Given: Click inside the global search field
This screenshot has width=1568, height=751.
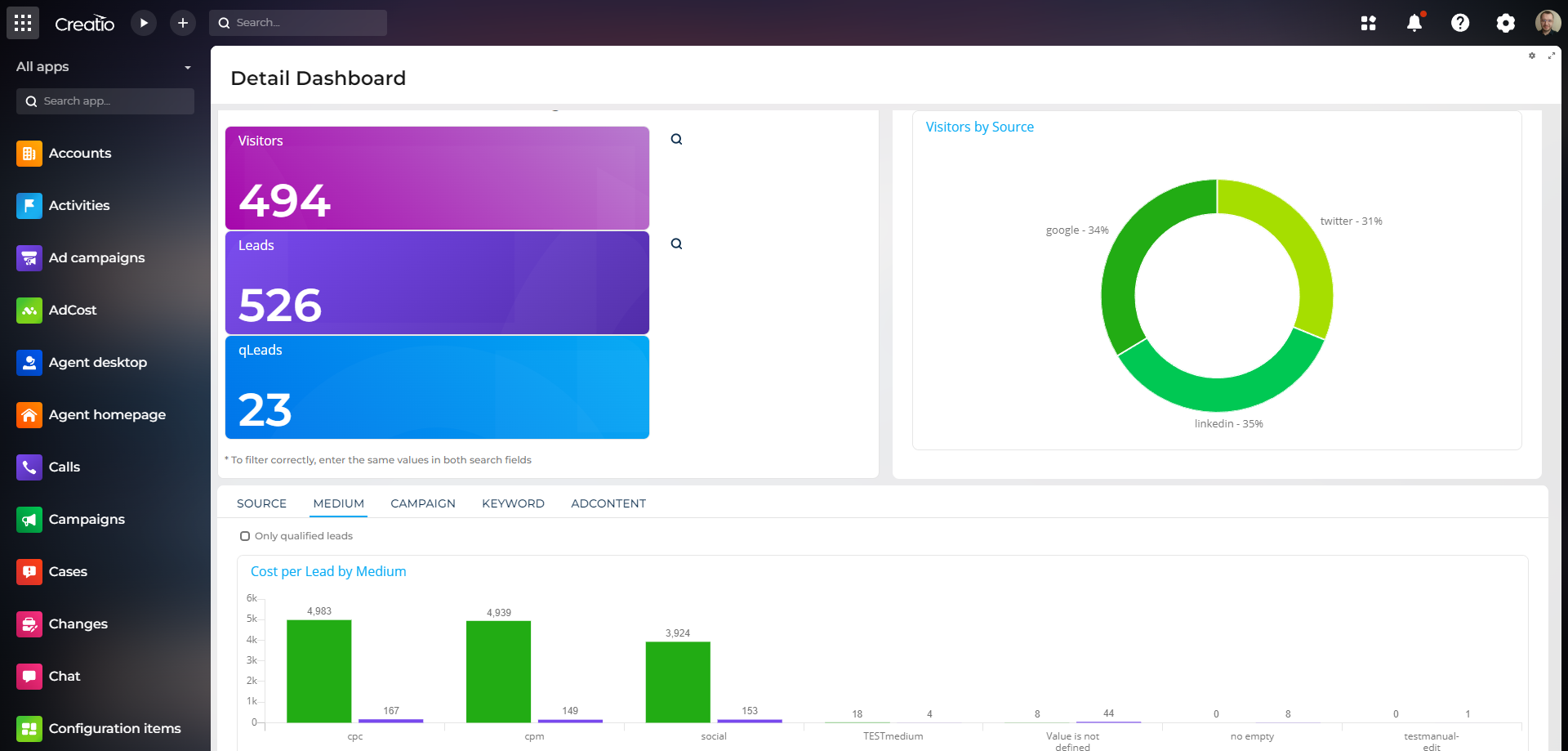Looking at the screenshot, I should click(x=298, y=22).
